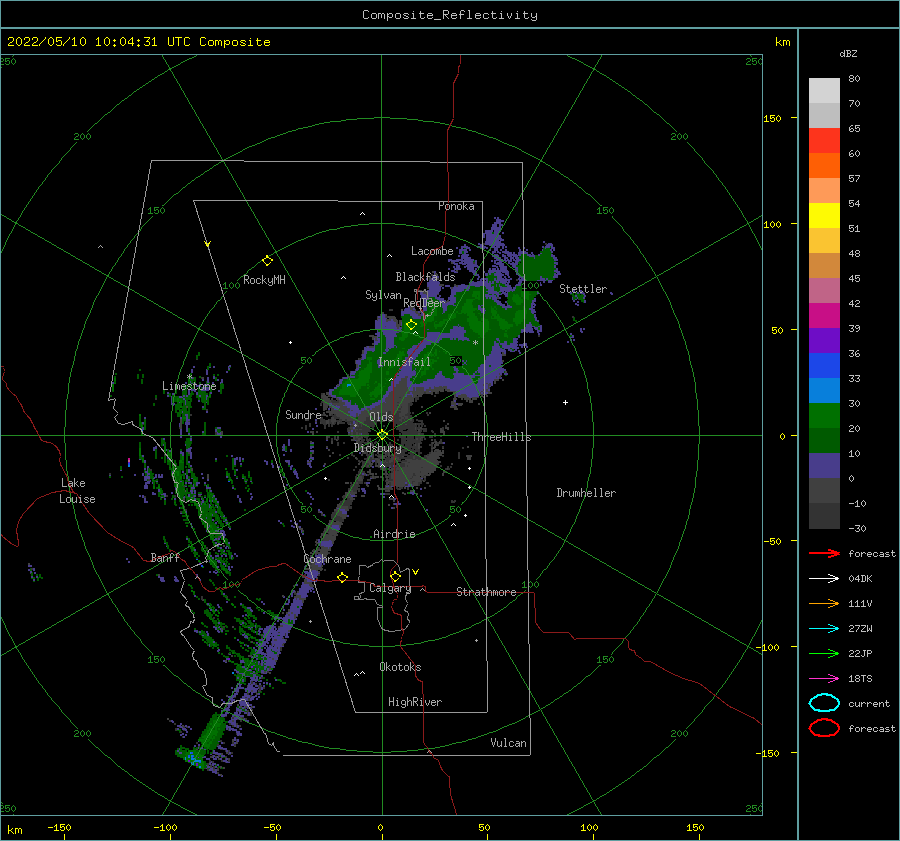
Task: Click the cyan 'current' ellipse legend icon
Action: click(x=824, y=703)
